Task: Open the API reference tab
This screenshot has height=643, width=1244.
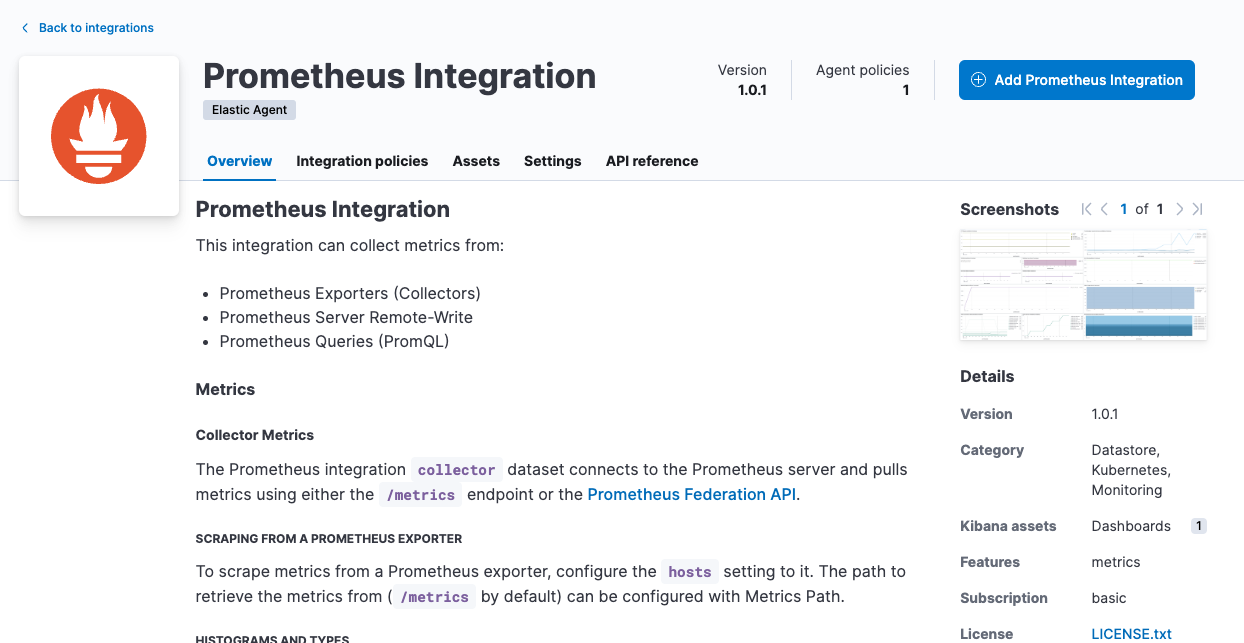Action: pyautogui.click(x=652, y=161)
